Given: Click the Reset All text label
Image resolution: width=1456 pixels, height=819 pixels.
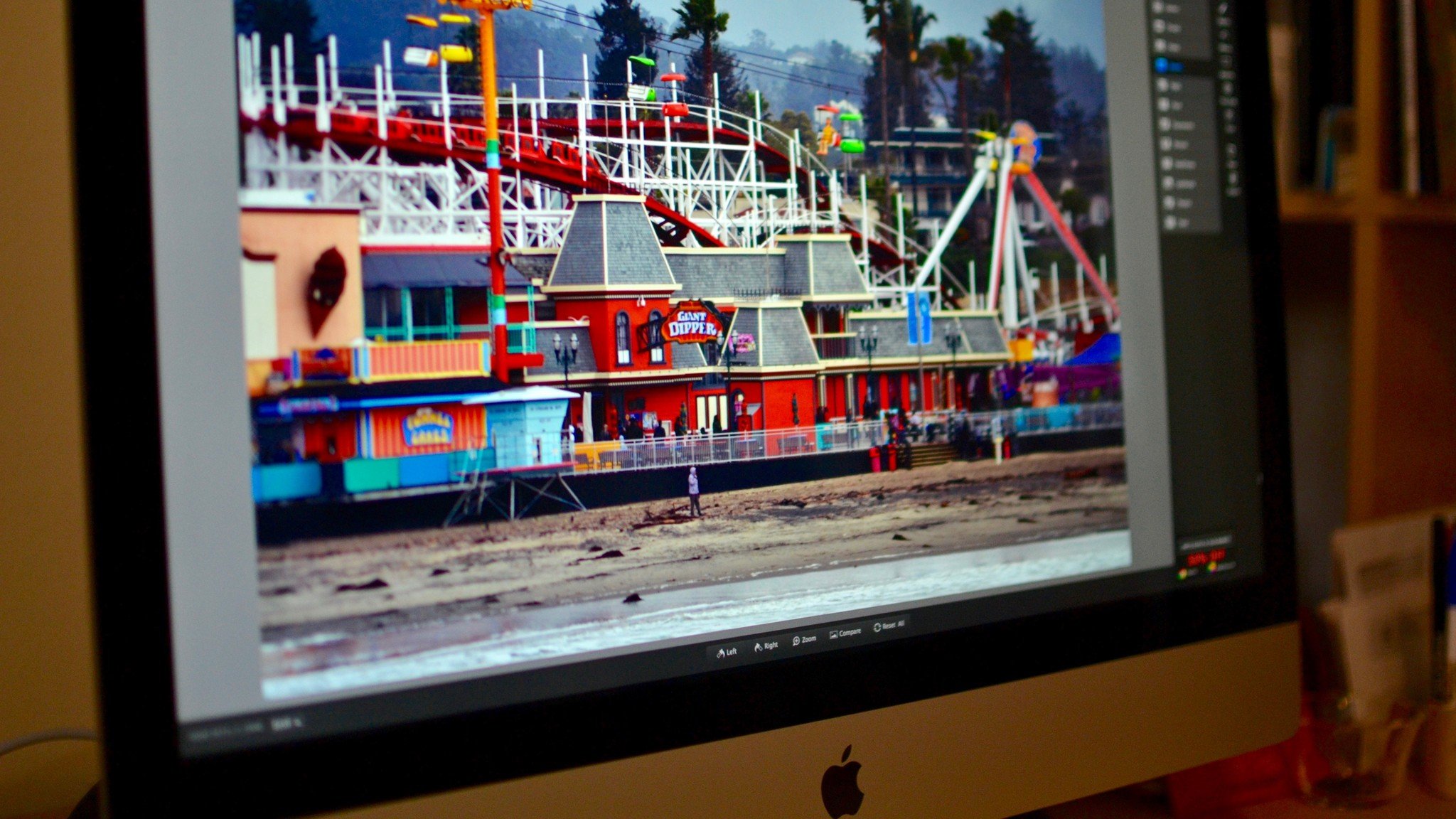Looking at the screenshot, I should point(894,625).
